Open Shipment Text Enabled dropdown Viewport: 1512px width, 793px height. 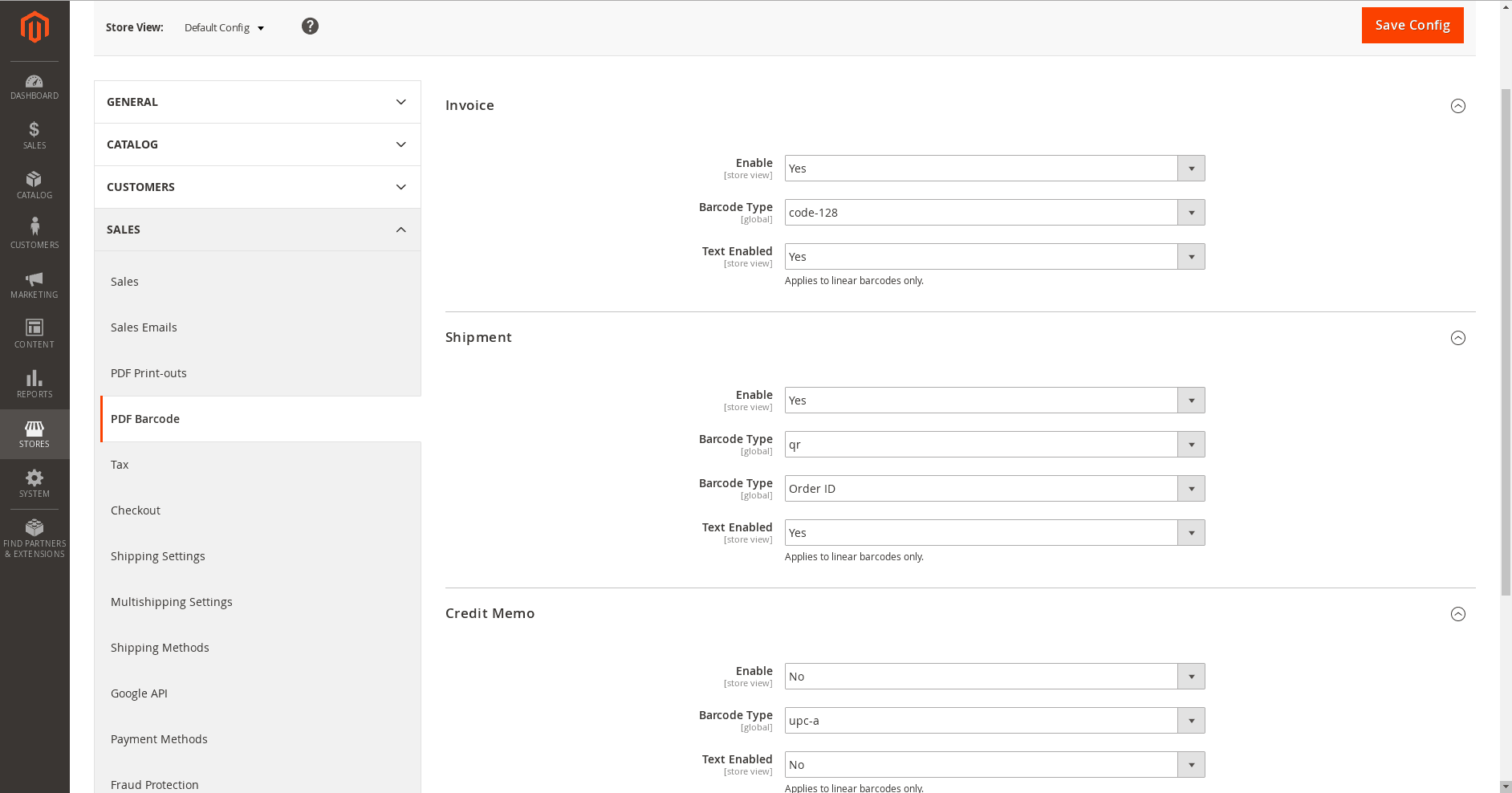pos(995,533)
